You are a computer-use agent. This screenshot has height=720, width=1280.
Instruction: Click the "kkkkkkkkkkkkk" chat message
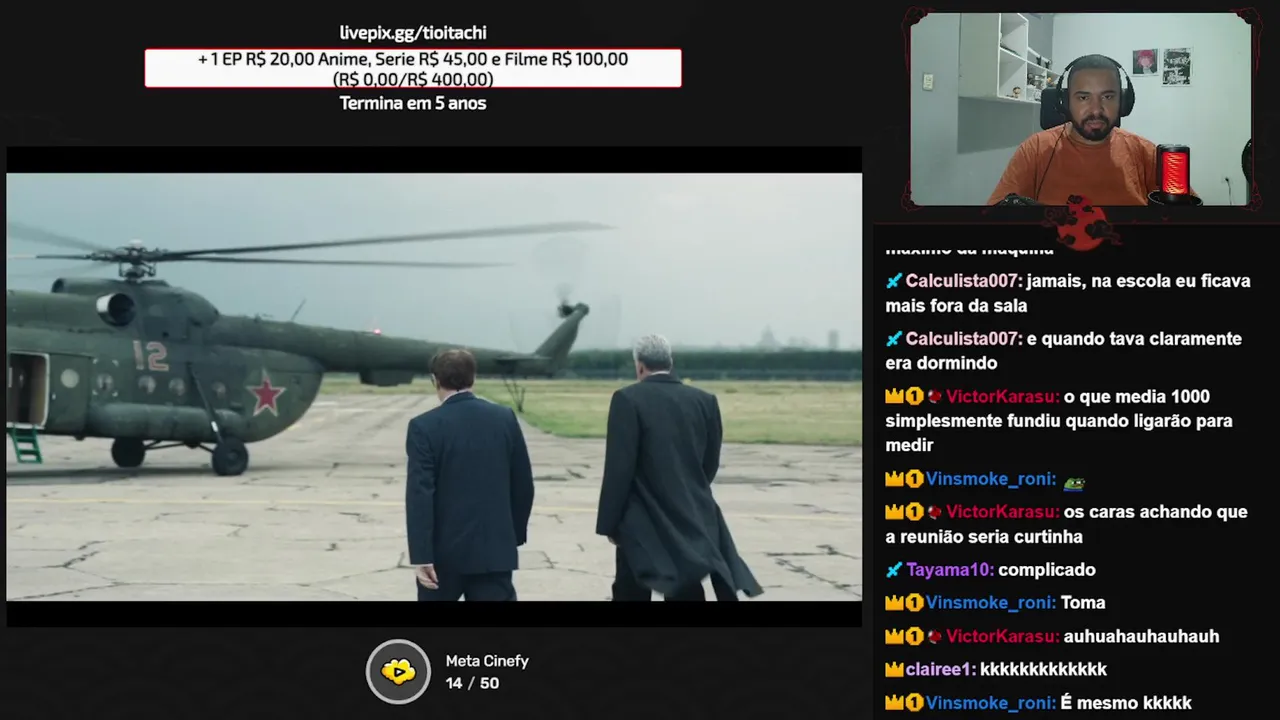(x=1043, y=669)
